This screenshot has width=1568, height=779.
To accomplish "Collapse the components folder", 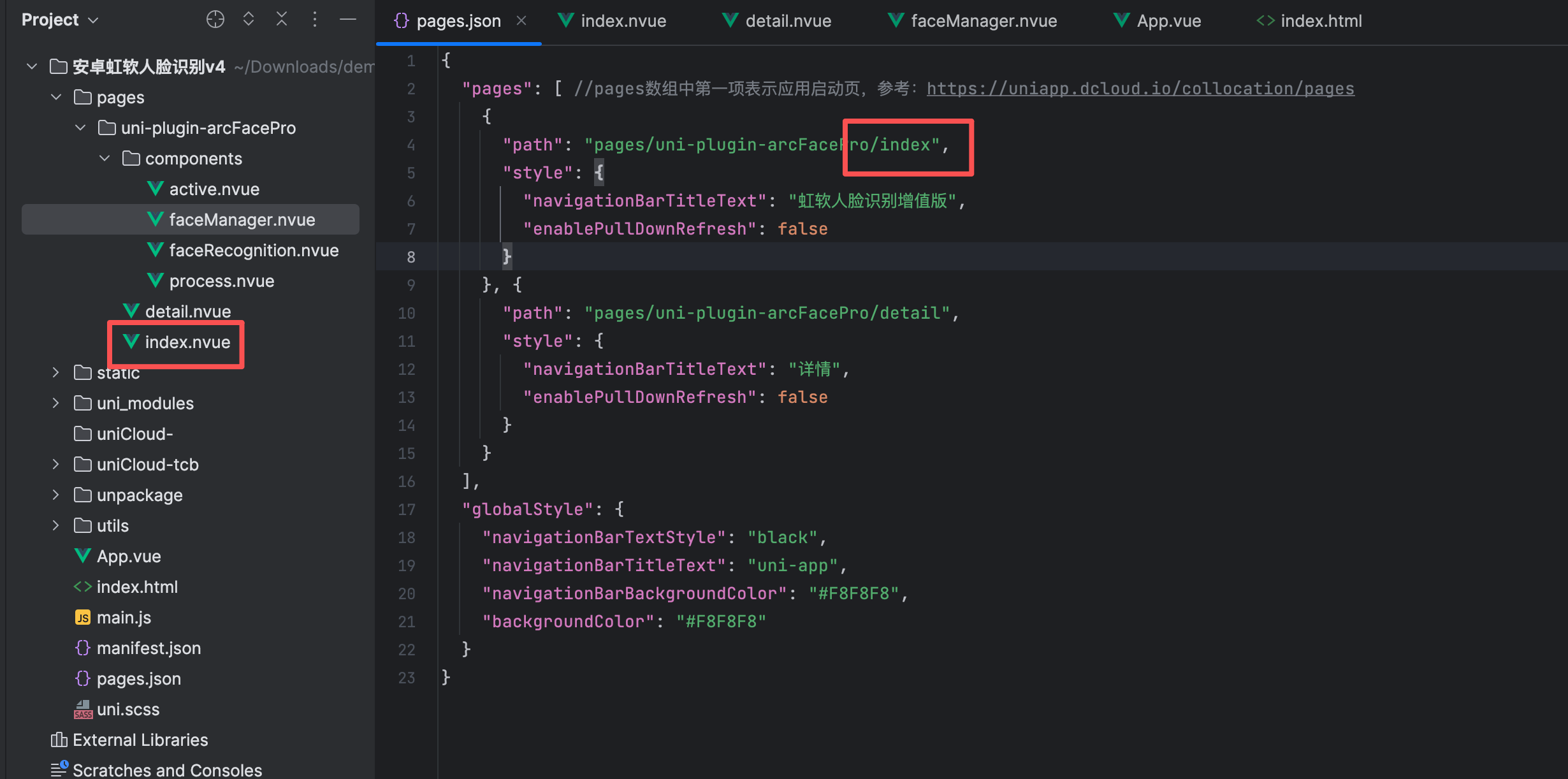I will point(105,159).
